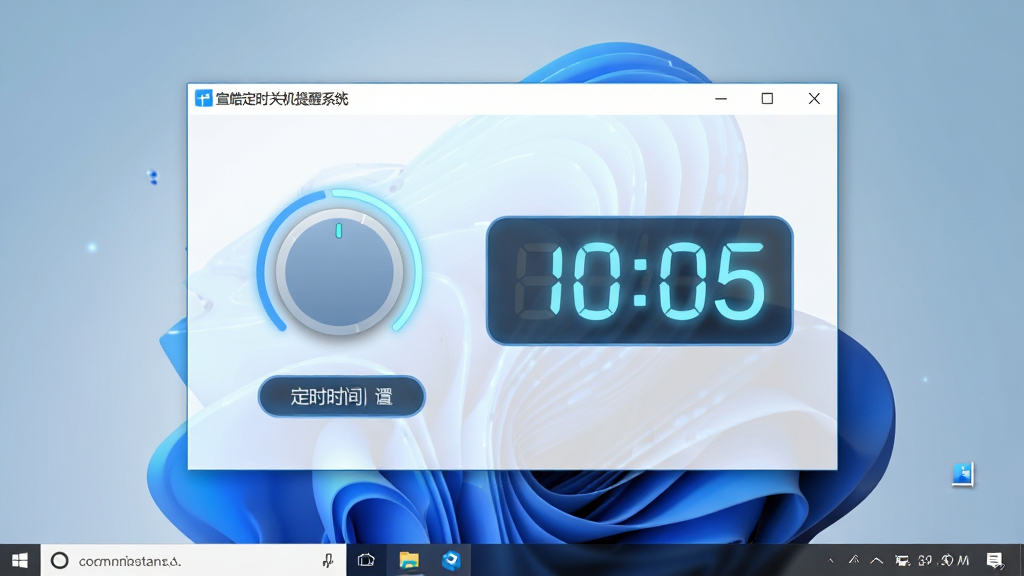Viewport: 1024px width, 576px height.
Task: Maximize the shutdown reminder window
Action: pos(767,99)
